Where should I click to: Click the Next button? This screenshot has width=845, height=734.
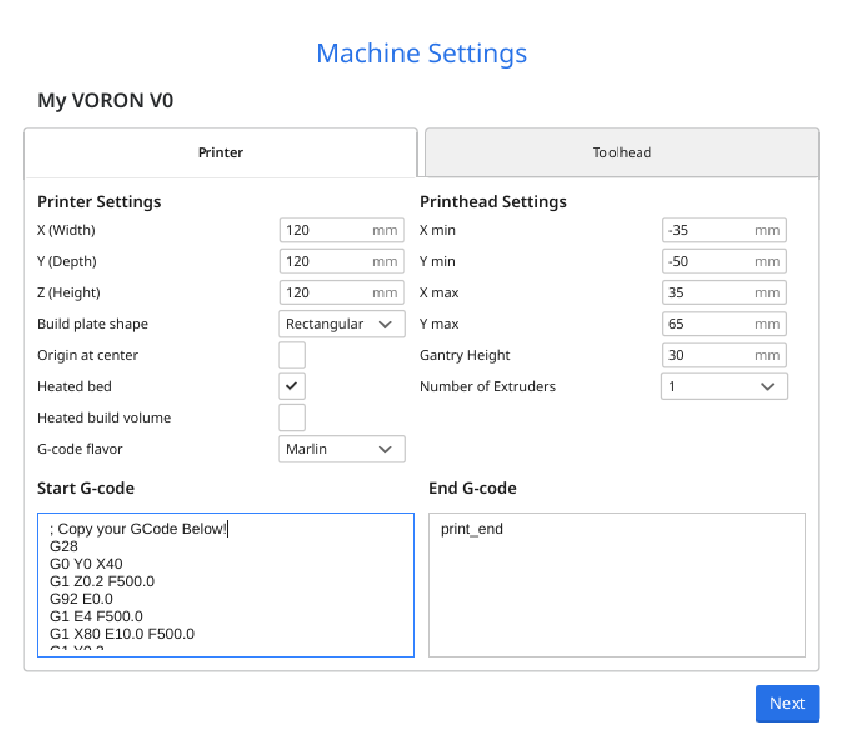pos(787,703)
